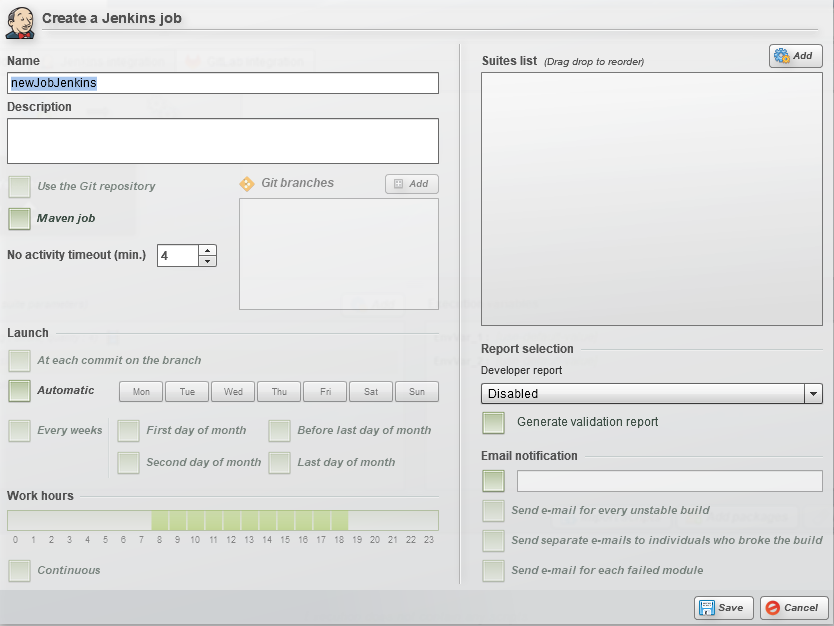Enable Use the Git repository checkbox

tap(20, 187)
